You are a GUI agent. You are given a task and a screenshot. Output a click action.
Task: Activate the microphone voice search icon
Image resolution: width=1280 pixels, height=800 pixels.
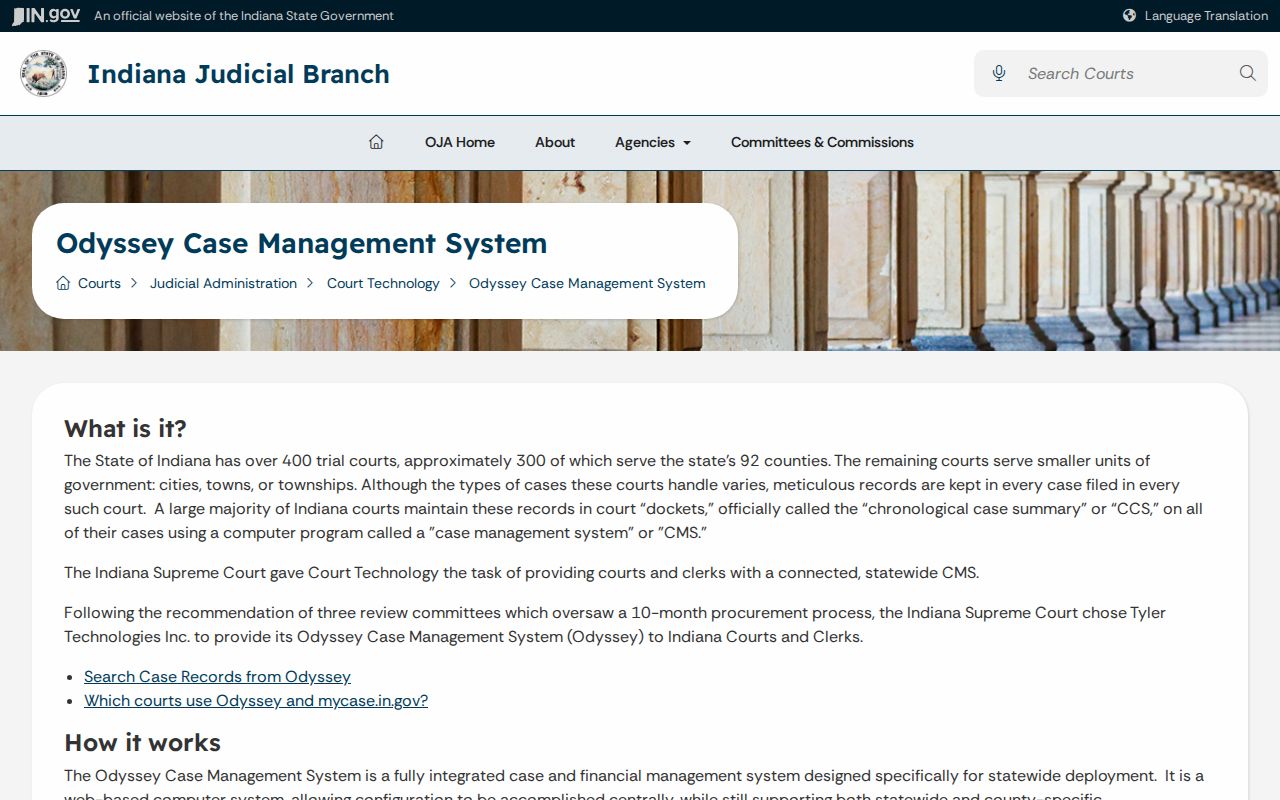[998, 73]
